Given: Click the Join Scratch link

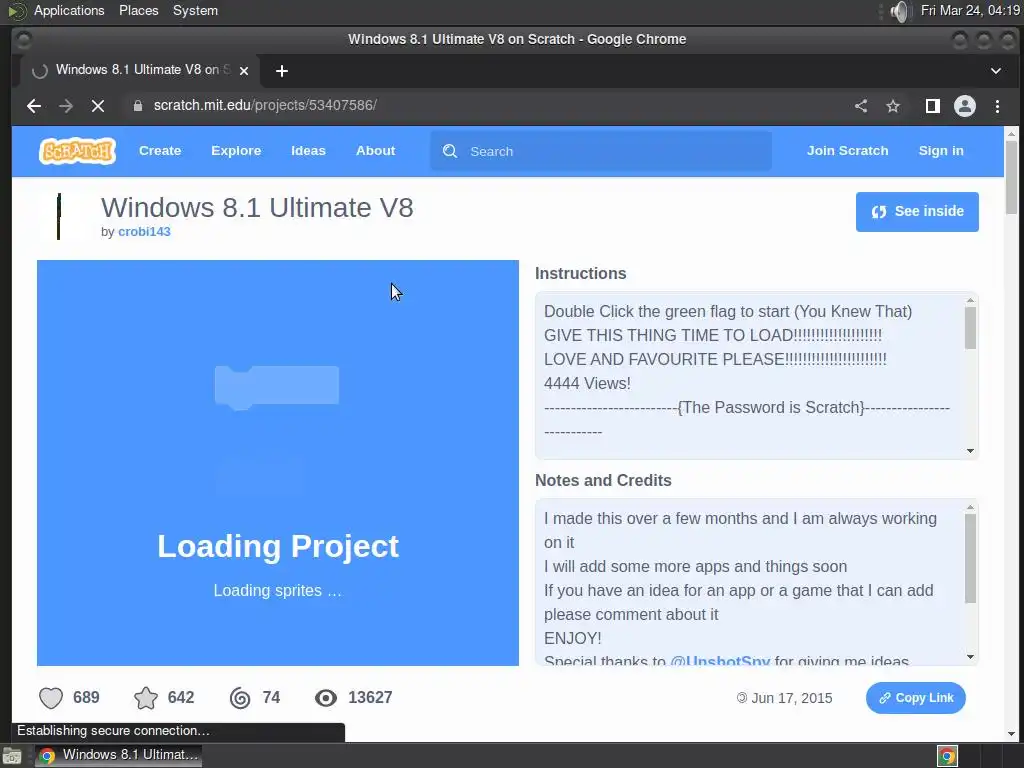Looking at the screenshot, I should pos(848,151).
